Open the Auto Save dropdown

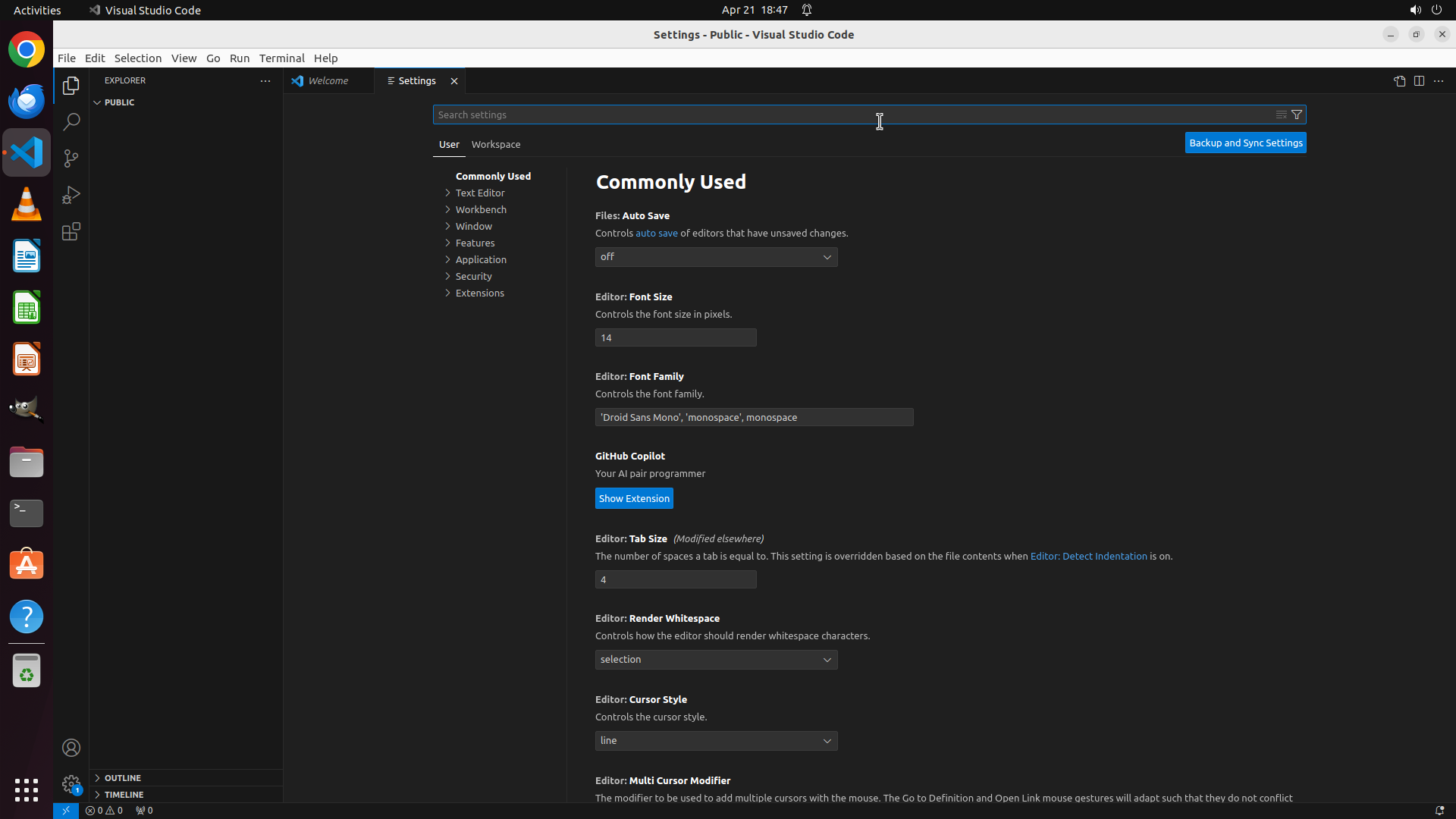click(x=716, y=257)
